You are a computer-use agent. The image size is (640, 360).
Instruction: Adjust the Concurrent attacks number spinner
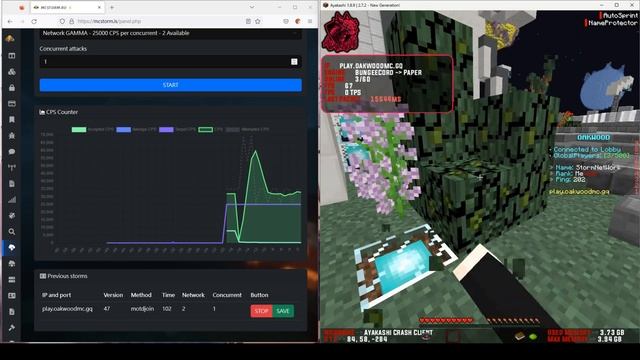(294, 62)
